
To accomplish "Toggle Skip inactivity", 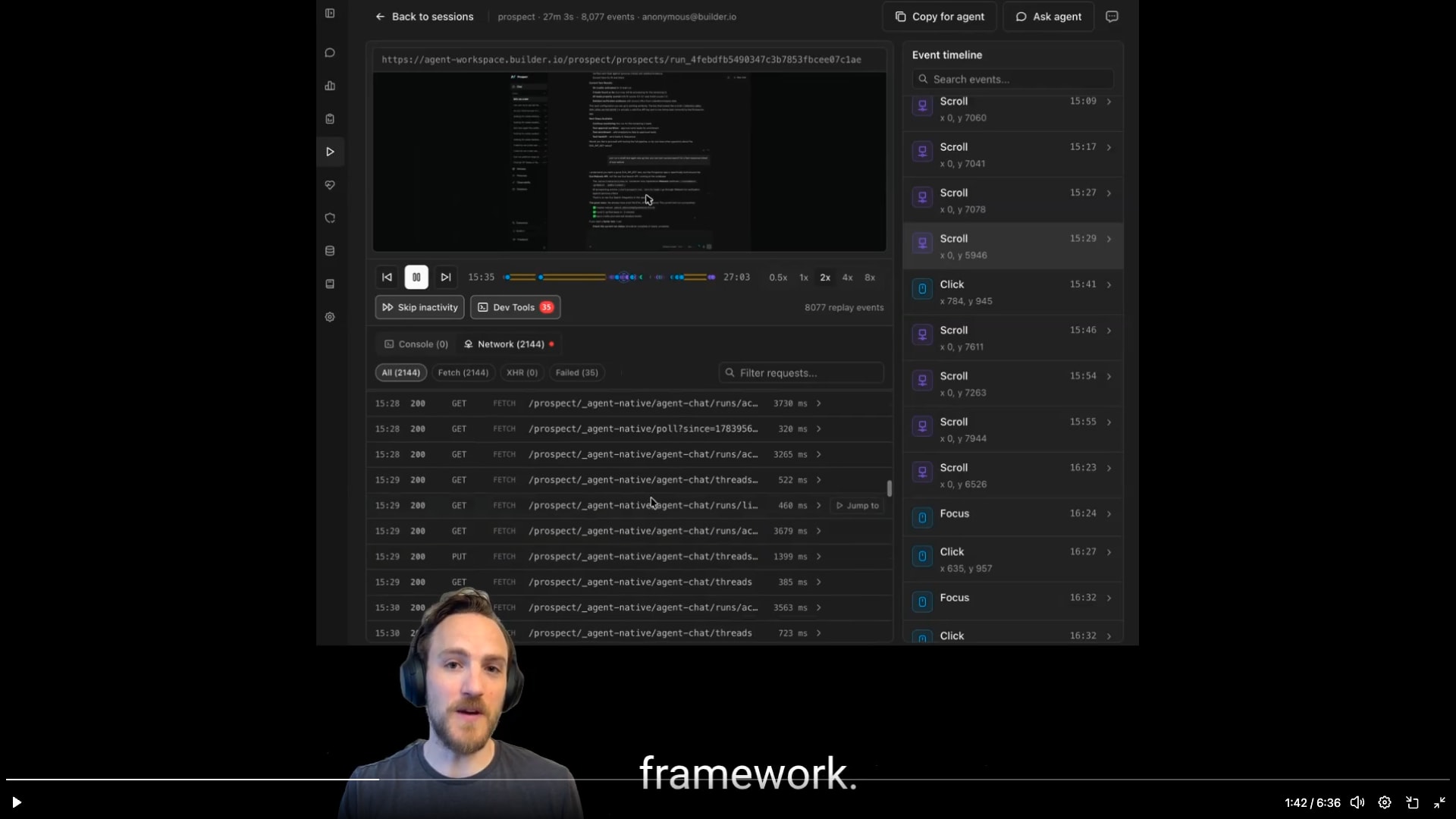I will (x=419, y=307).
